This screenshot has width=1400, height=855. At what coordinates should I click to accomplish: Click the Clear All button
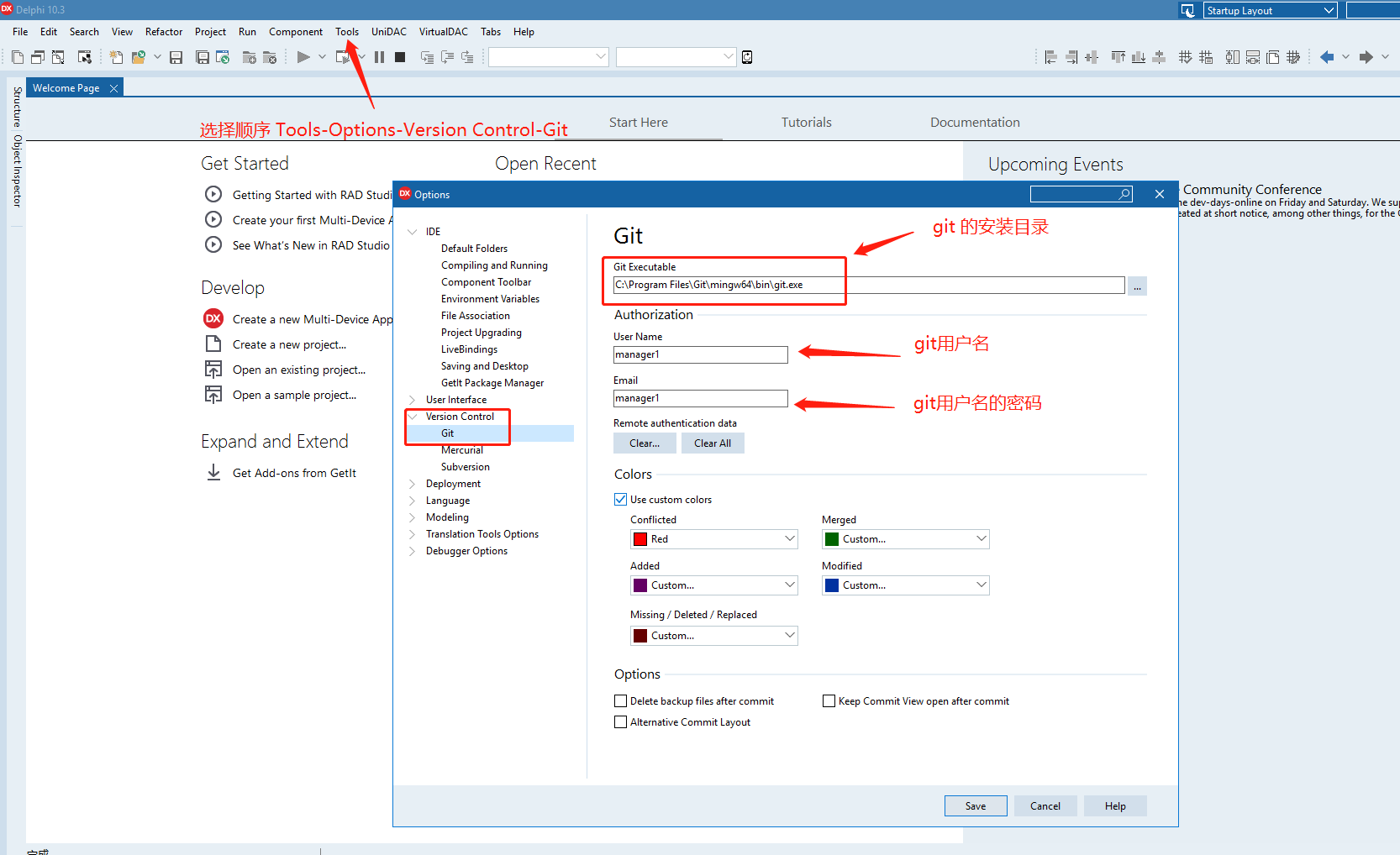(x=713, y=443)
